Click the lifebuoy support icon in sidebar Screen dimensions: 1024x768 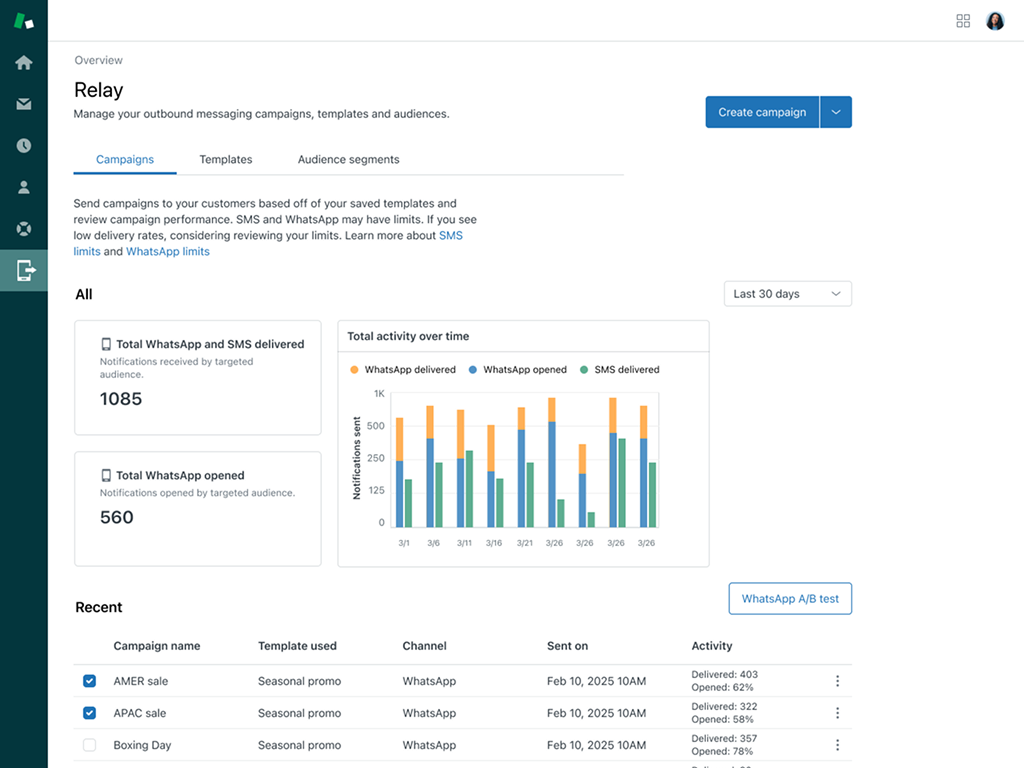[24, 228]
